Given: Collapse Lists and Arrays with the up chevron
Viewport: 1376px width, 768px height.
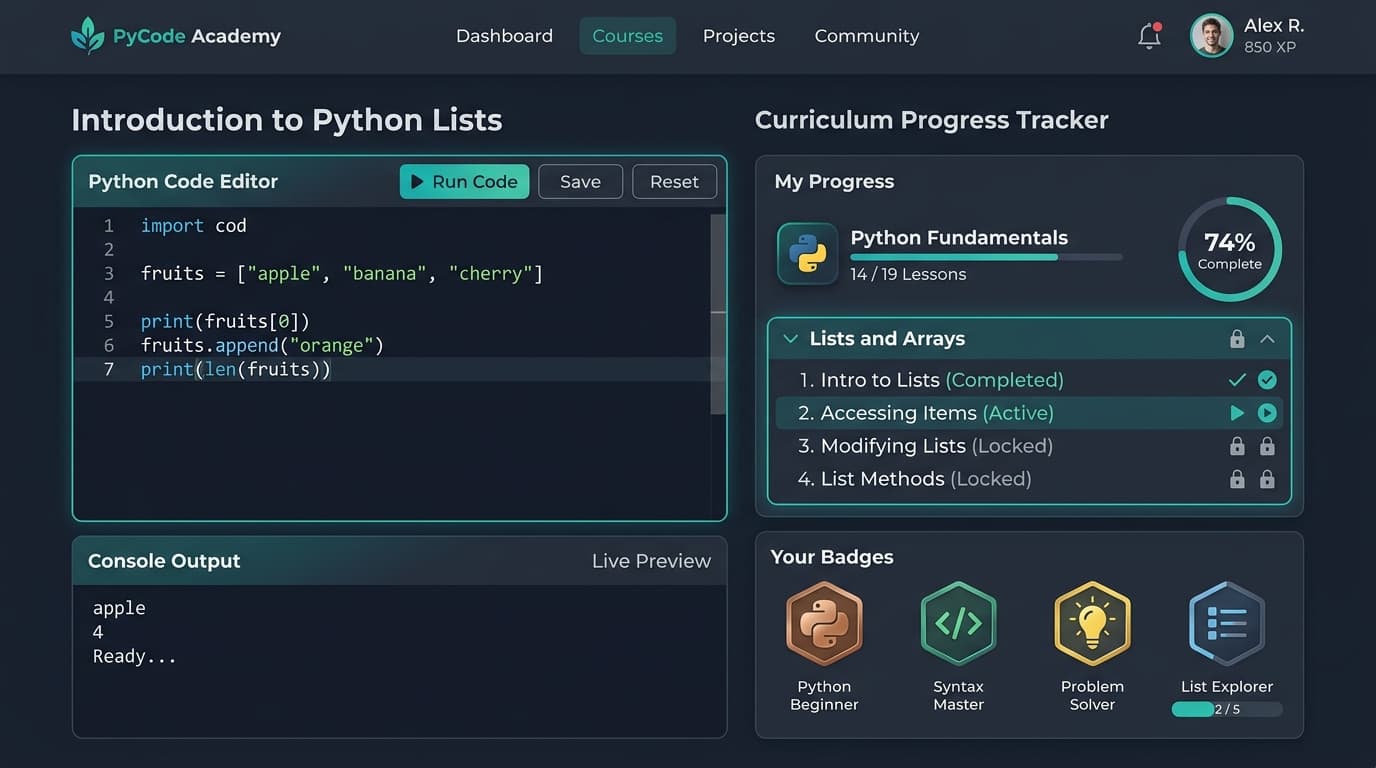Looking at the screenshot, I should pos(1267,339).
